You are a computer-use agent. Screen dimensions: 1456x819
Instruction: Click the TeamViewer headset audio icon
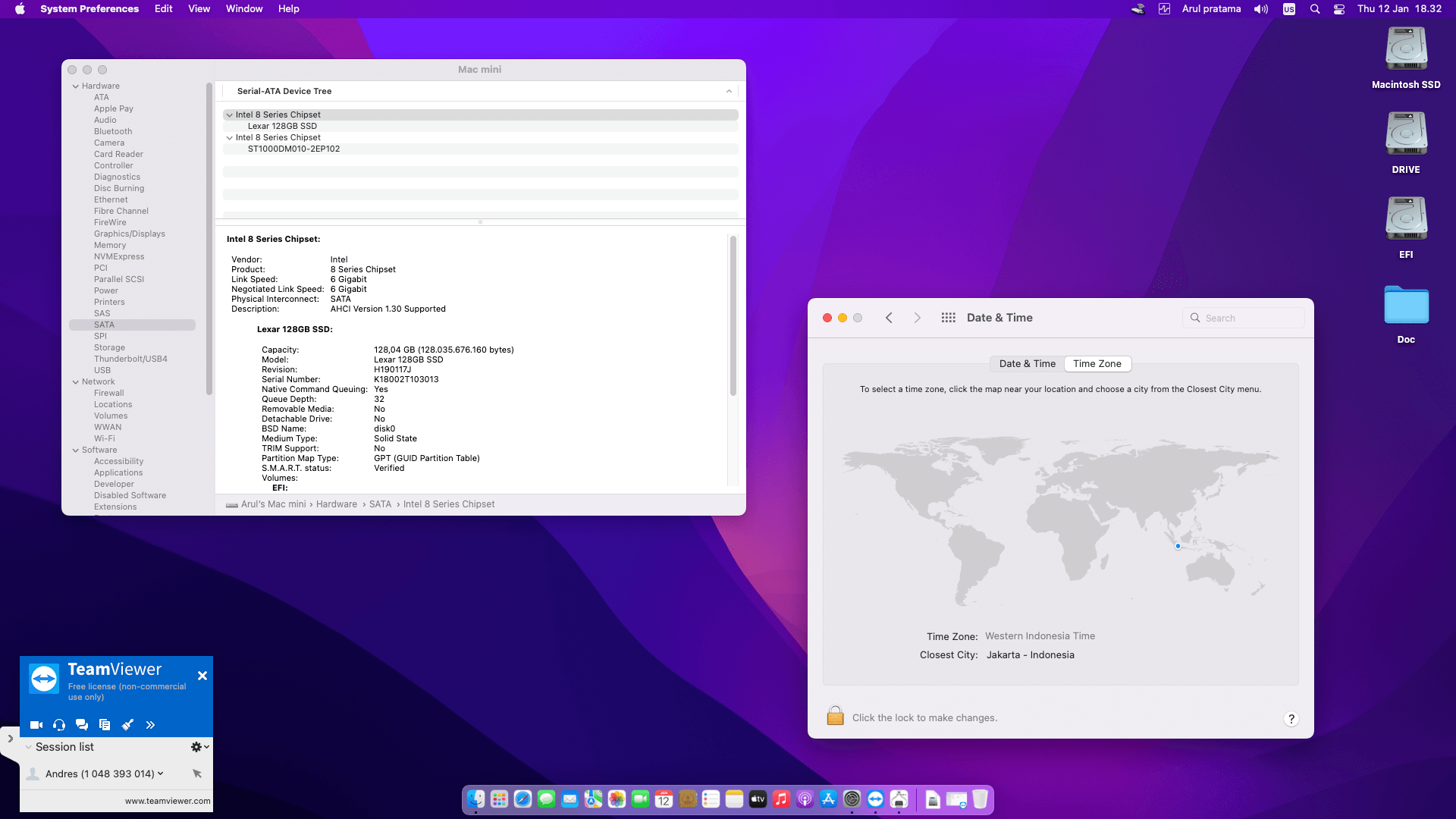(x=59, y=725)
